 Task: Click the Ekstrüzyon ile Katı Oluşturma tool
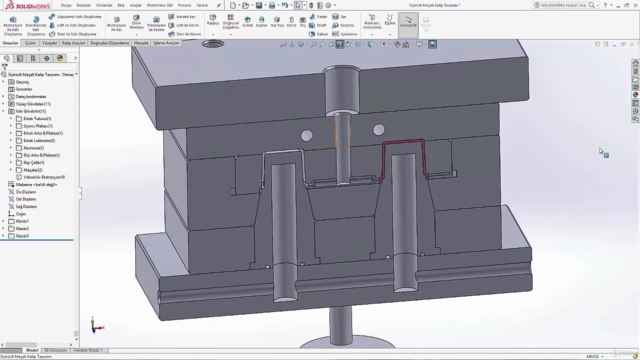click(13, 26)
